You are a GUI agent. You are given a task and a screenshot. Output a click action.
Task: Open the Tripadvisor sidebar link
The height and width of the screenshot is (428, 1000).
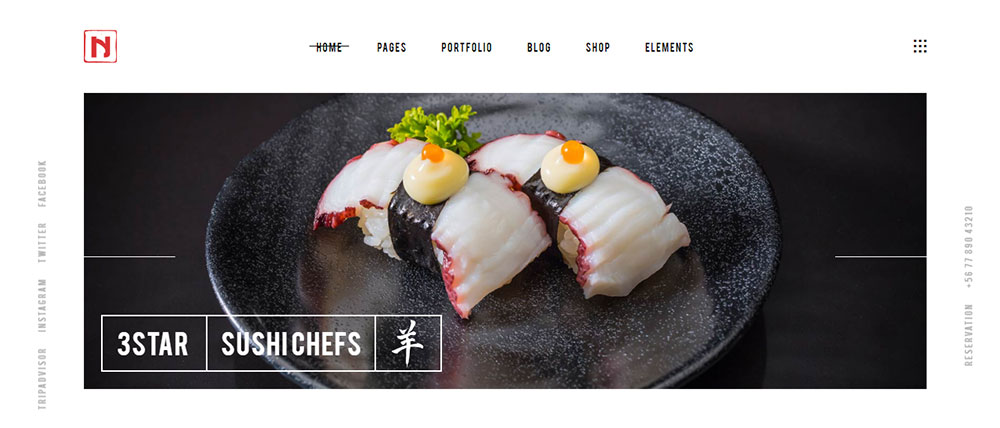pos(42,378)
